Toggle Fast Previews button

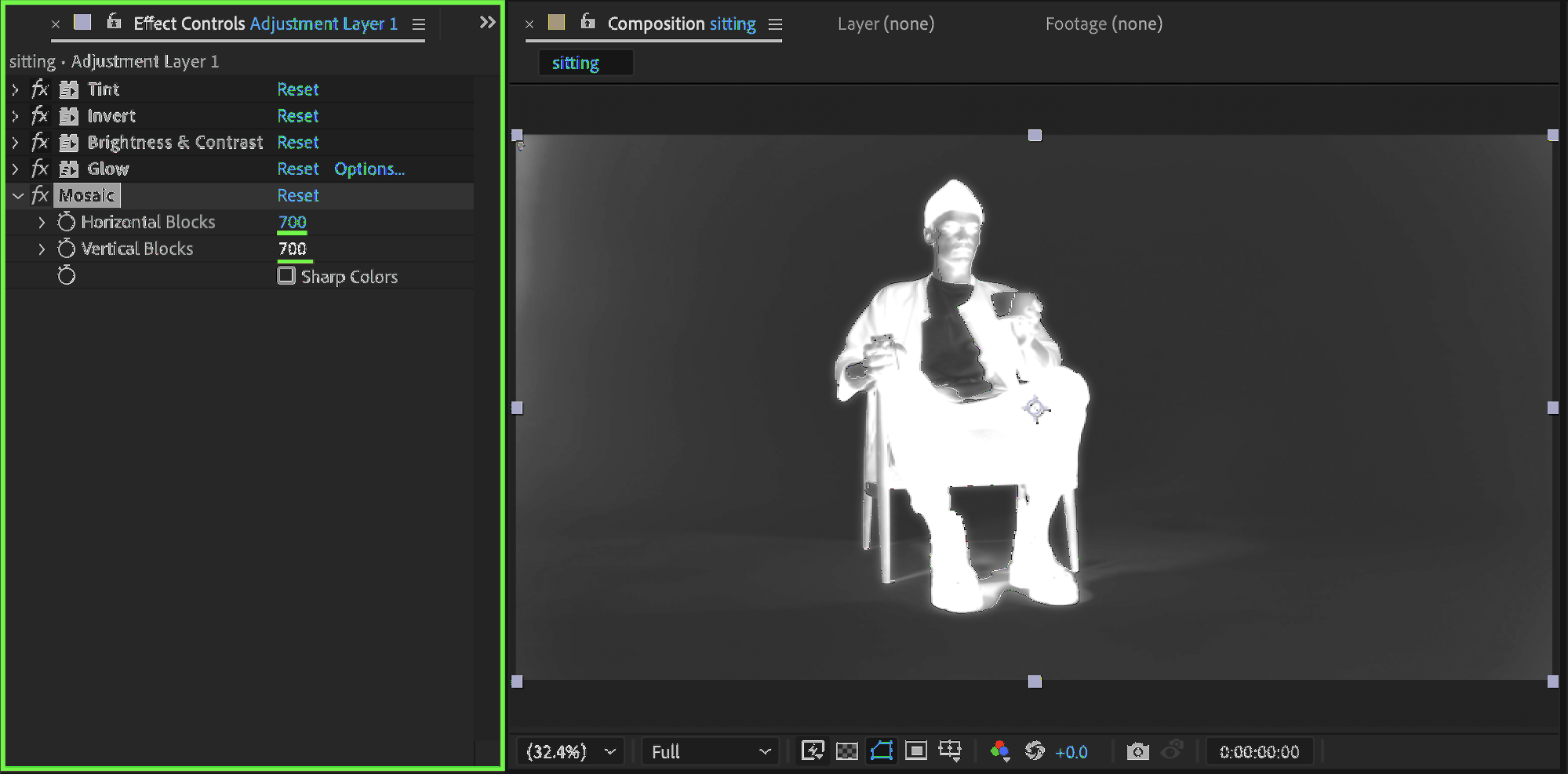click(813, 751)
